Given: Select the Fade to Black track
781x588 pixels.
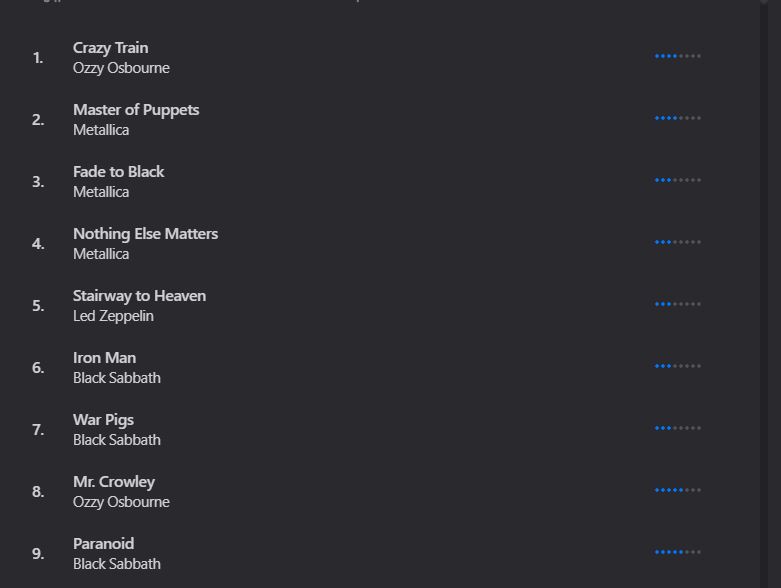Looking at the screenshot, I should pyautogui.click(x=119, y=172).
